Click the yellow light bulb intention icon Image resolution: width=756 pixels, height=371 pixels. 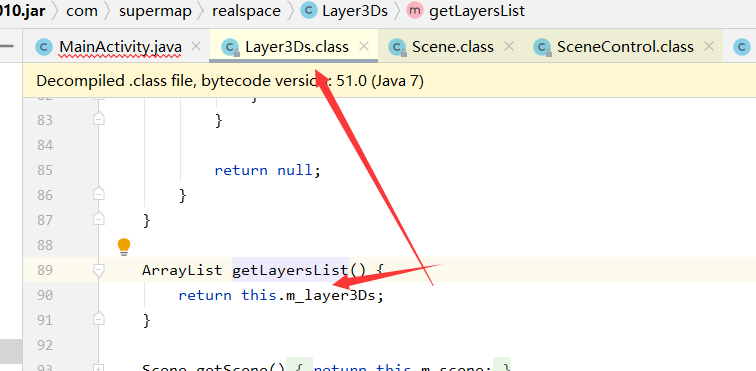pos(124,246)
